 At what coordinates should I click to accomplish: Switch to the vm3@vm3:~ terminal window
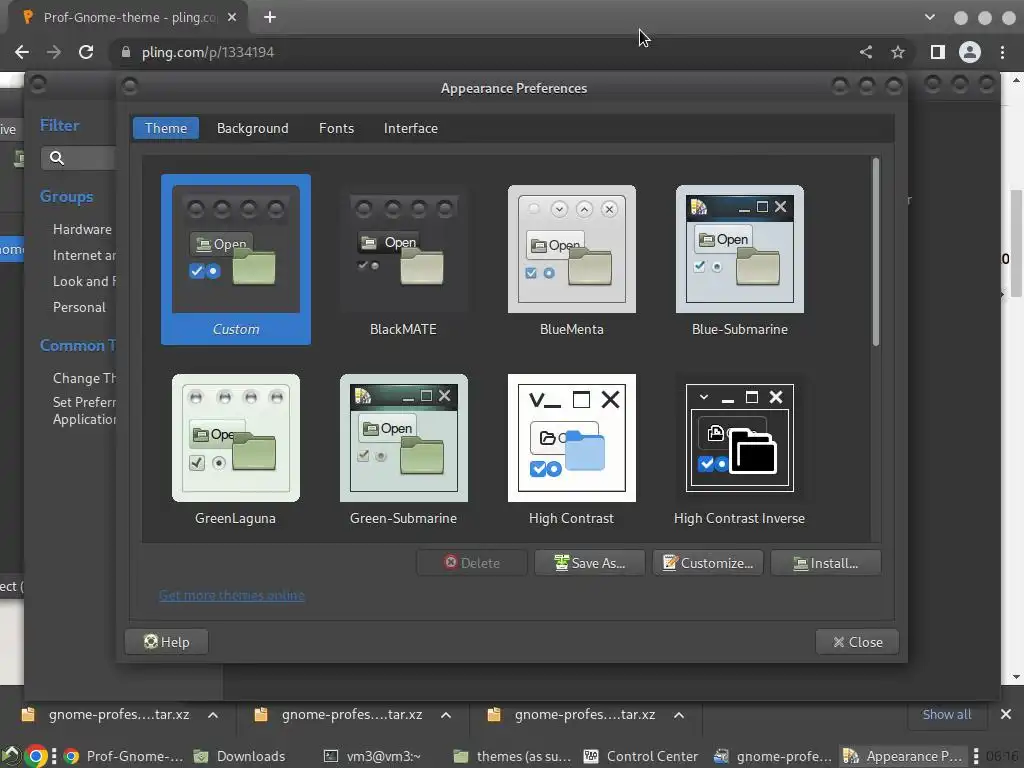pyautogui.click(x=373, y=756)
